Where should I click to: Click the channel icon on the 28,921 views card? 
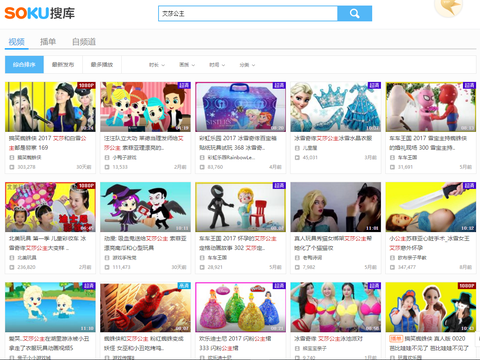(202, 258)
